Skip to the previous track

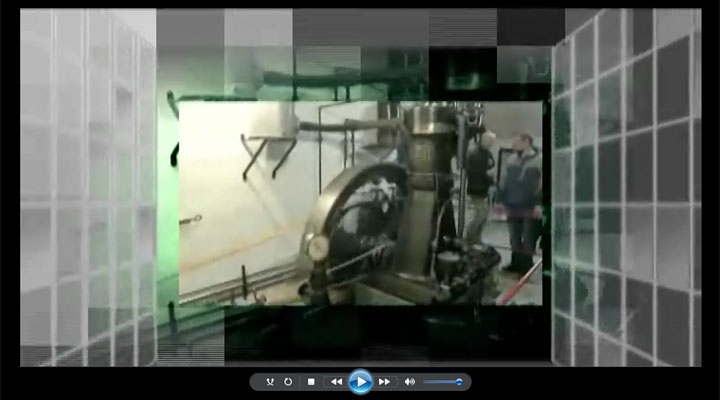tap(336, 382)
